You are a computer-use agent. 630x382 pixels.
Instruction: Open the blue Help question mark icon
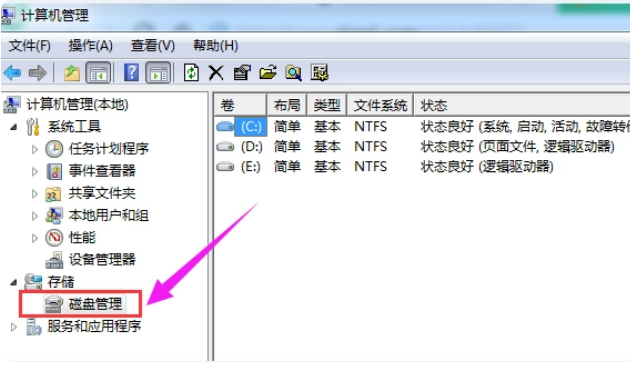131,73
